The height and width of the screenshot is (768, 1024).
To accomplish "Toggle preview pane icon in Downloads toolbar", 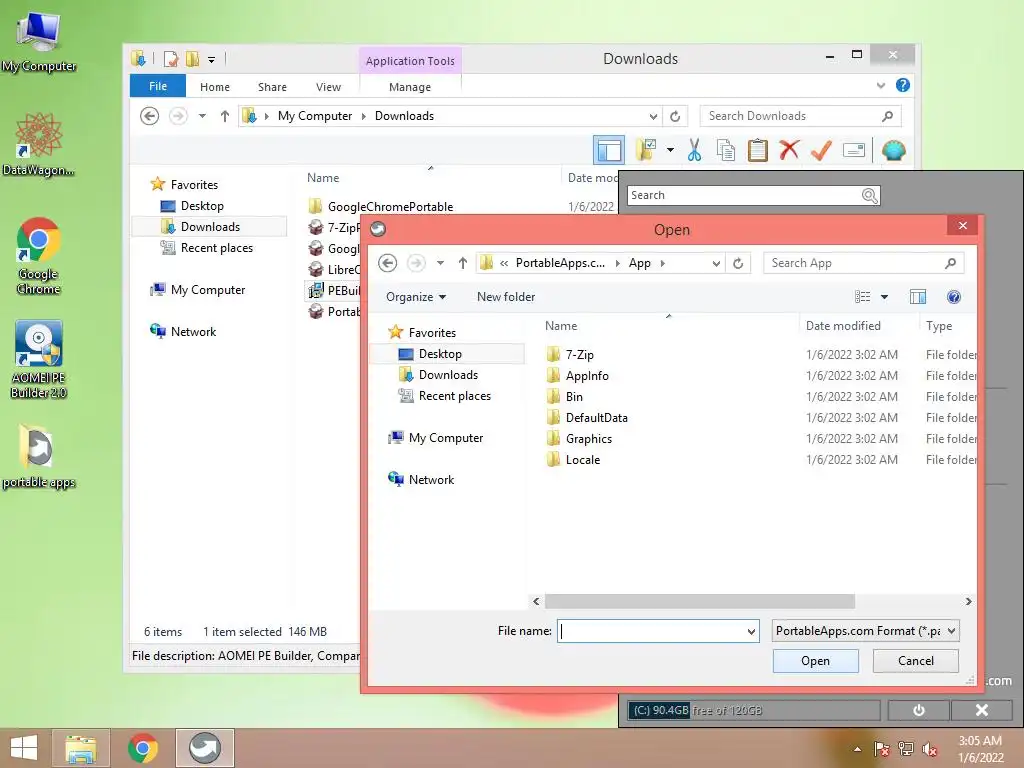I will (609, 150).
